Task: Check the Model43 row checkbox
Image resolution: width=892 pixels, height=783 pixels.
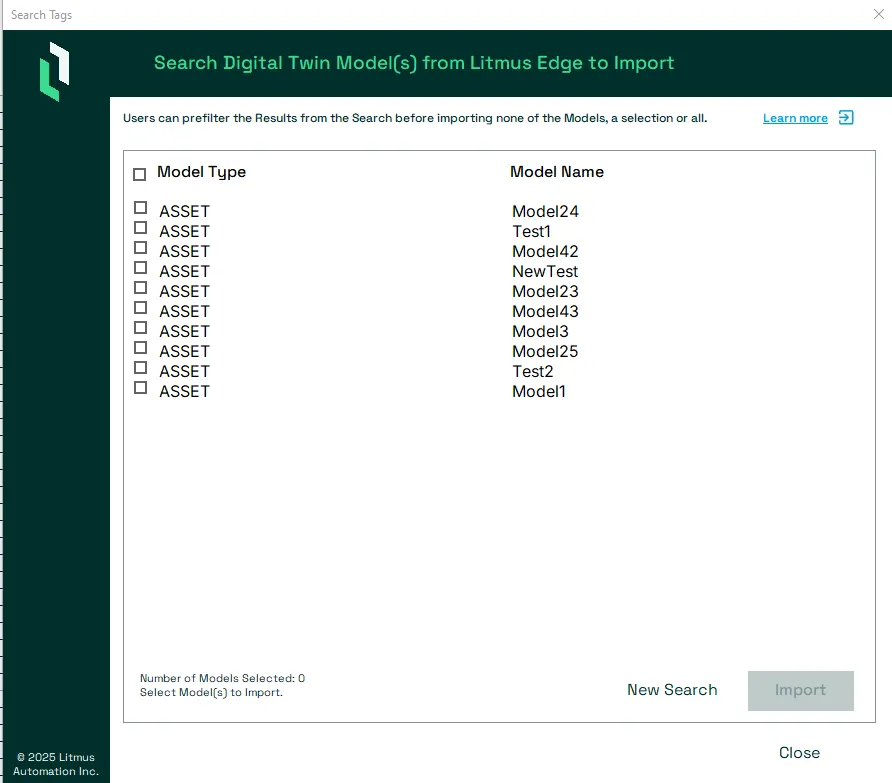Action: click(141, 308)
